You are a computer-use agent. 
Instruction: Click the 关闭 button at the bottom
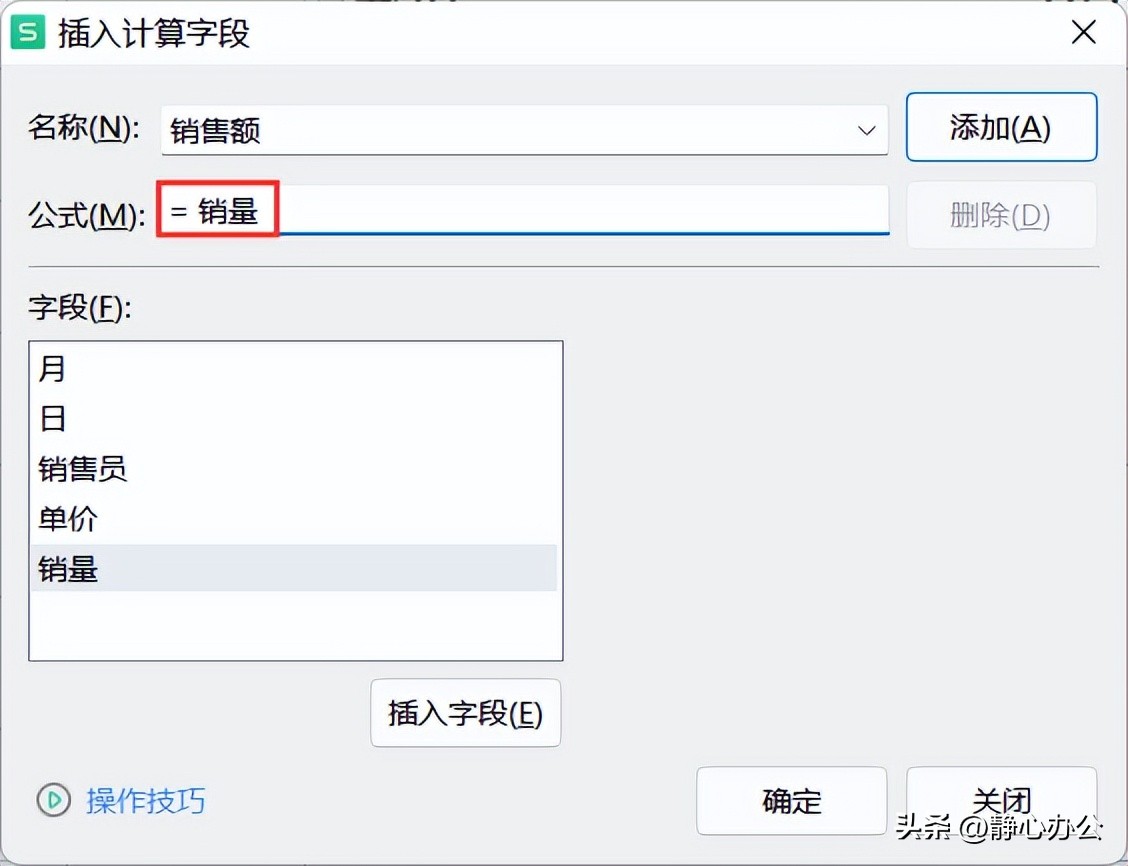pos(1001,801)
